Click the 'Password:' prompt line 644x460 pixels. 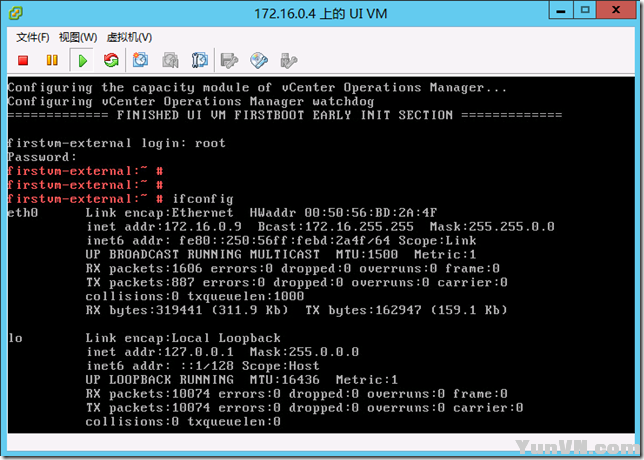tap(42, 157)
